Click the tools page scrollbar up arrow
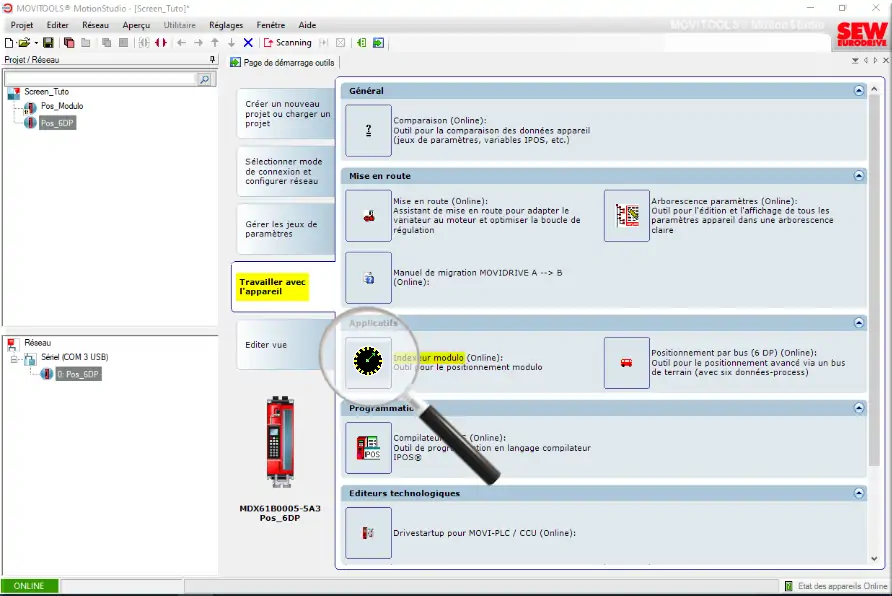This screenshot has width=892, height=596. (874, 89)
